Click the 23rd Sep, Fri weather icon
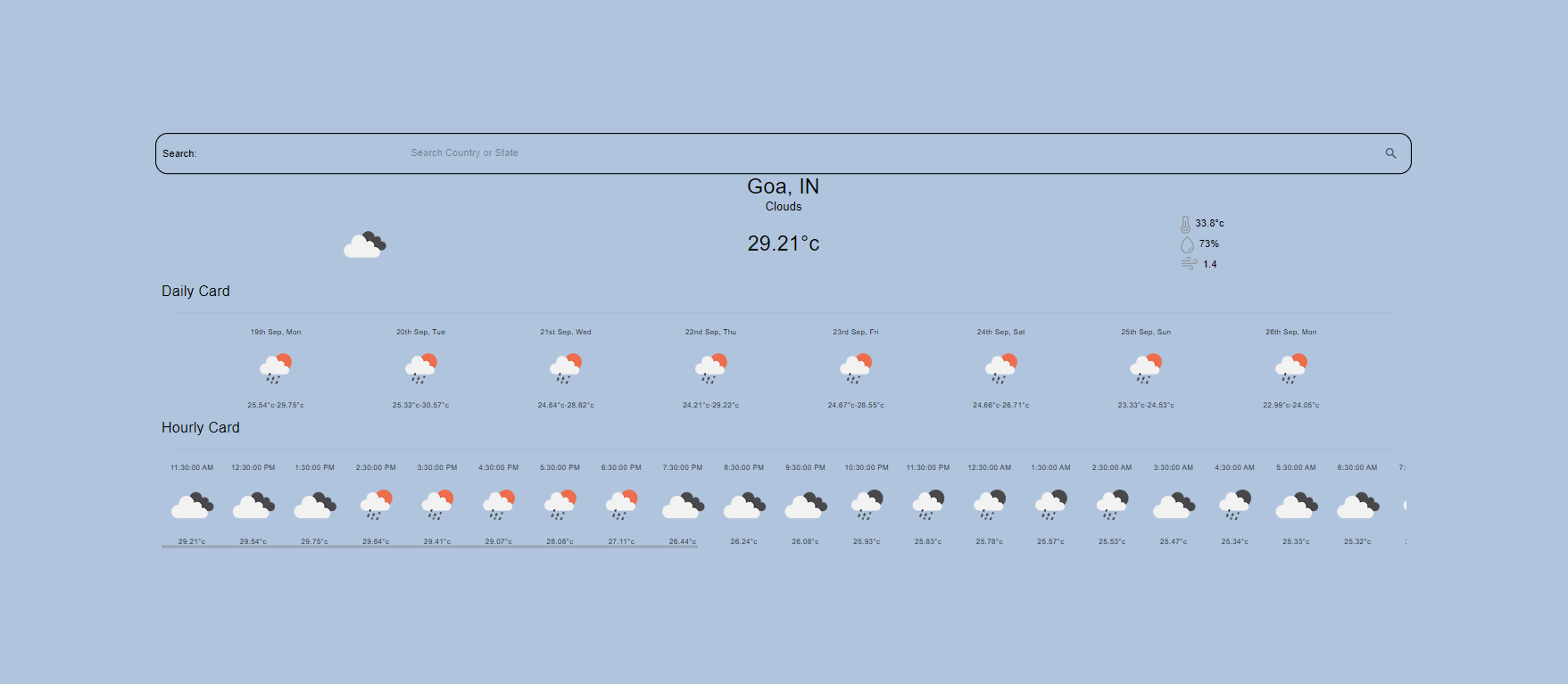 coord(856,367)
